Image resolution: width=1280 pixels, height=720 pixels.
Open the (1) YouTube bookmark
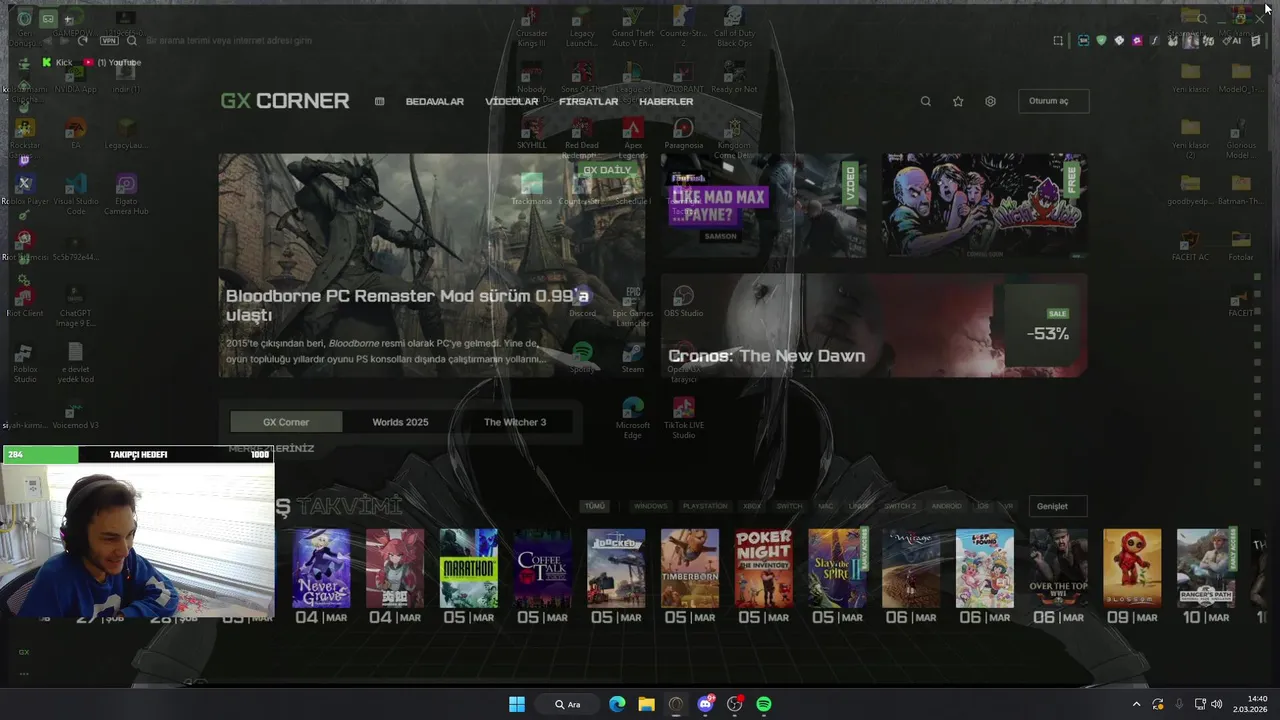[x=113, y=62]
